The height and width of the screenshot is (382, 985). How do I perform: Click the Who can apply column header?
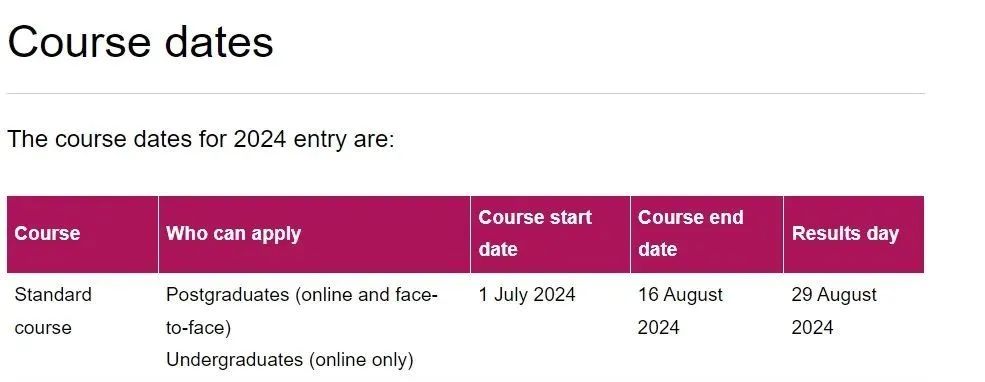[x=234, y=234]
